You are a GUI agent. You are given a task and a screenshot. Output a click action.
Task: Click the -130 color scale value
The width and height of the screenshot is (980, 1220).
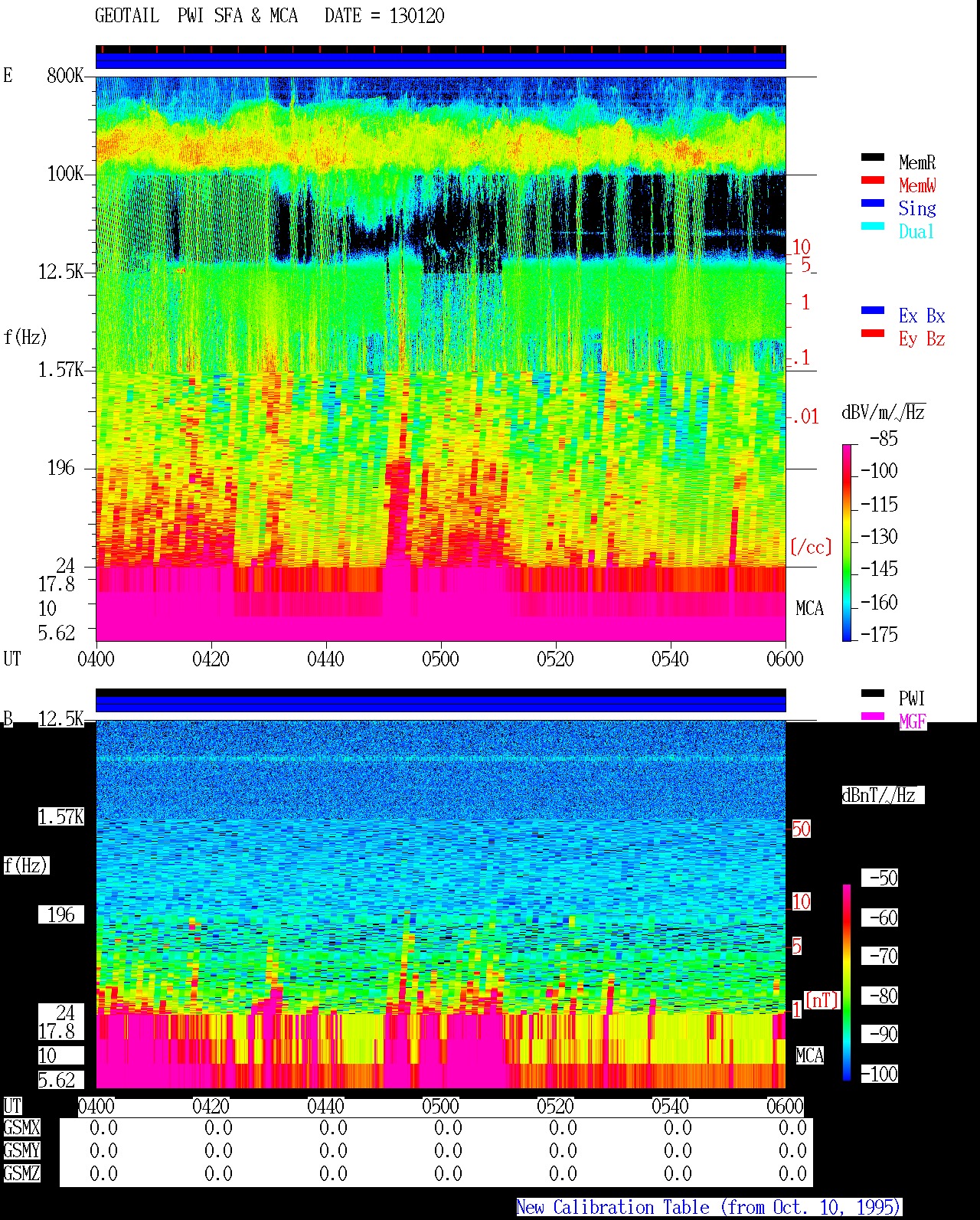click(x=879, y=536)
